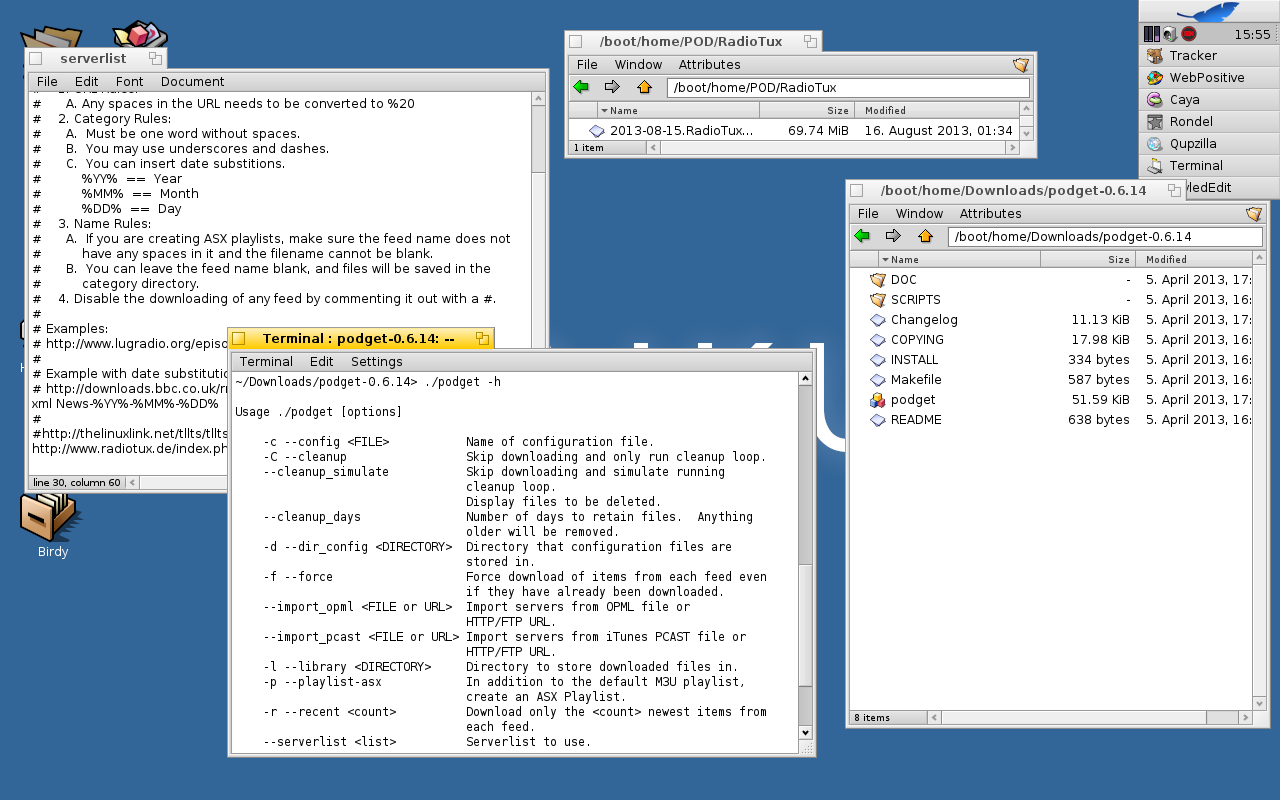
Task: Open the Attributes menu in the podget-0.6.14 window
Action: 990,214
